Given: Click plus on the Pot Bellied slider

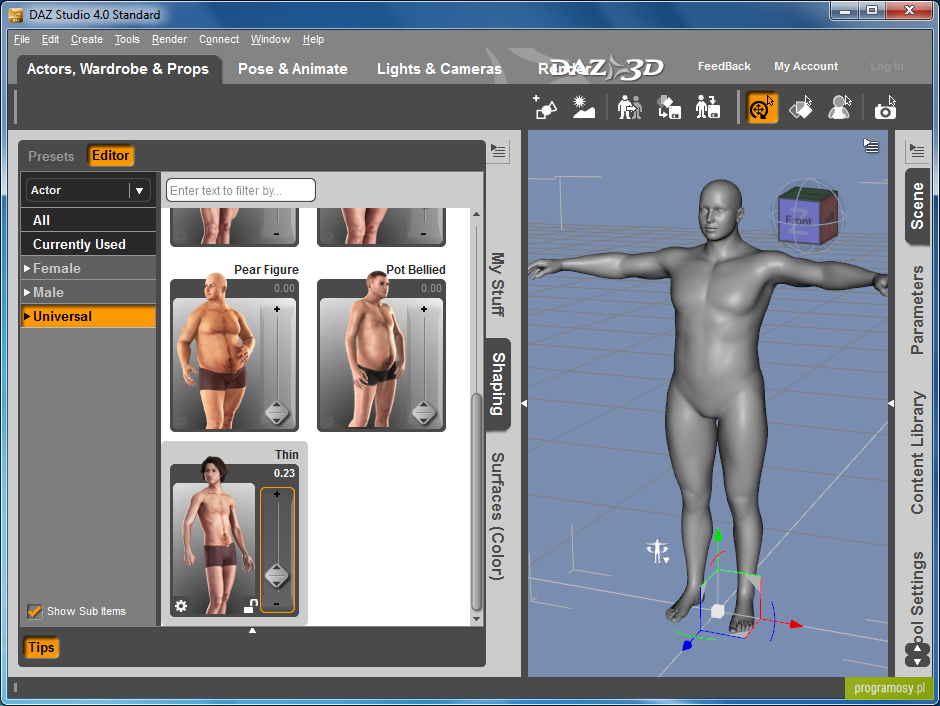Looking at the screenshot, I should [x=424, y=309].
